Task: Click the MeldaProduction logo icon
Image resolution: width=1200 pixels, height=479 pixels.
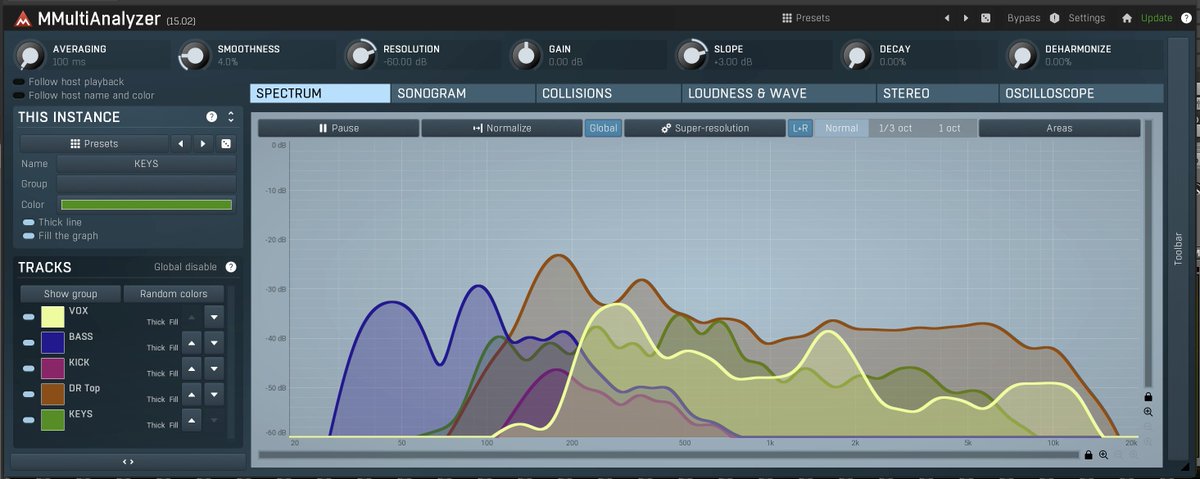Action: pos(22,19)
